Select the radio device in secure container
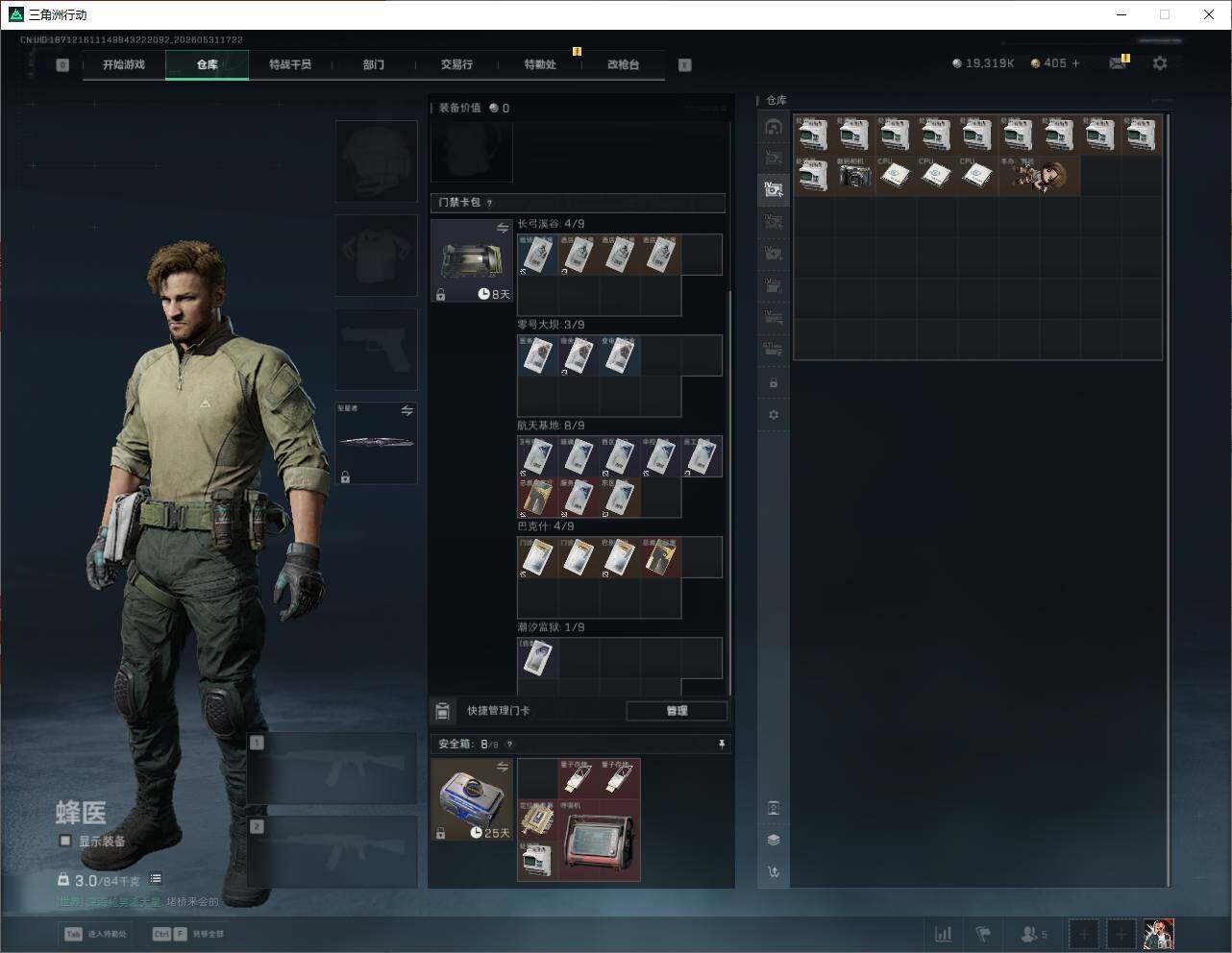Screen dimensions: 1232x953 [x=600, y=841]
